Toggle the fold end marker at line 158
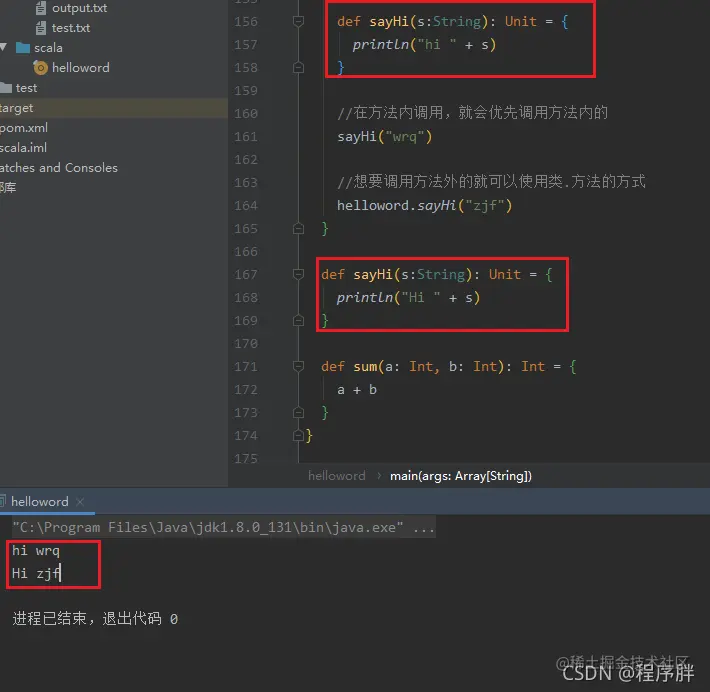This screenshot has height=692, width=710. pos(298,67)
